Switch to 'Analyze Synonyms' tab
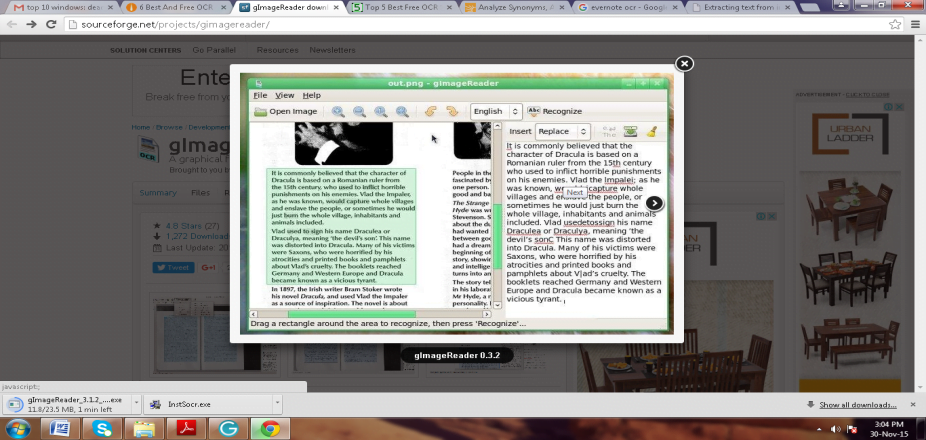This screenshot has width=926, height=440. click(512, 8)
